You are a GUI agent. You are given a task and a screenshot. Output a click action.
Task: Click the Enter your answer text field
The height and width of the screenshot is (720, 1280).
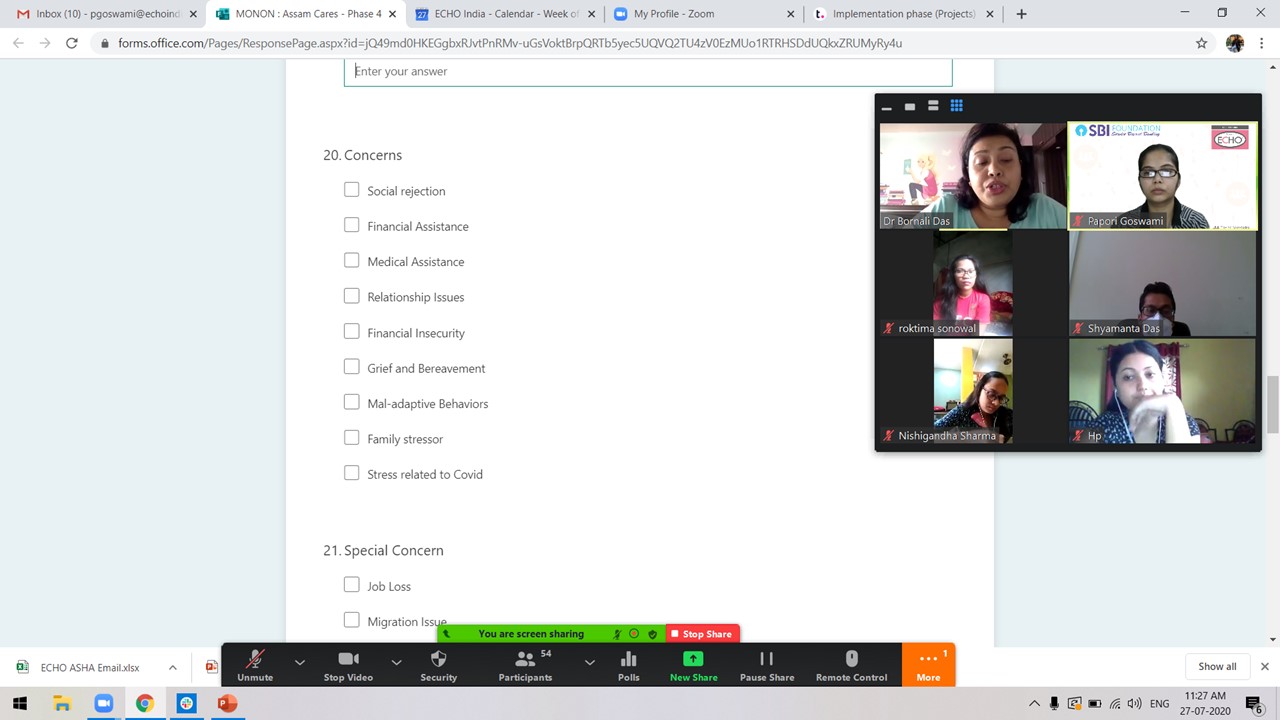(x=648, y=72)
